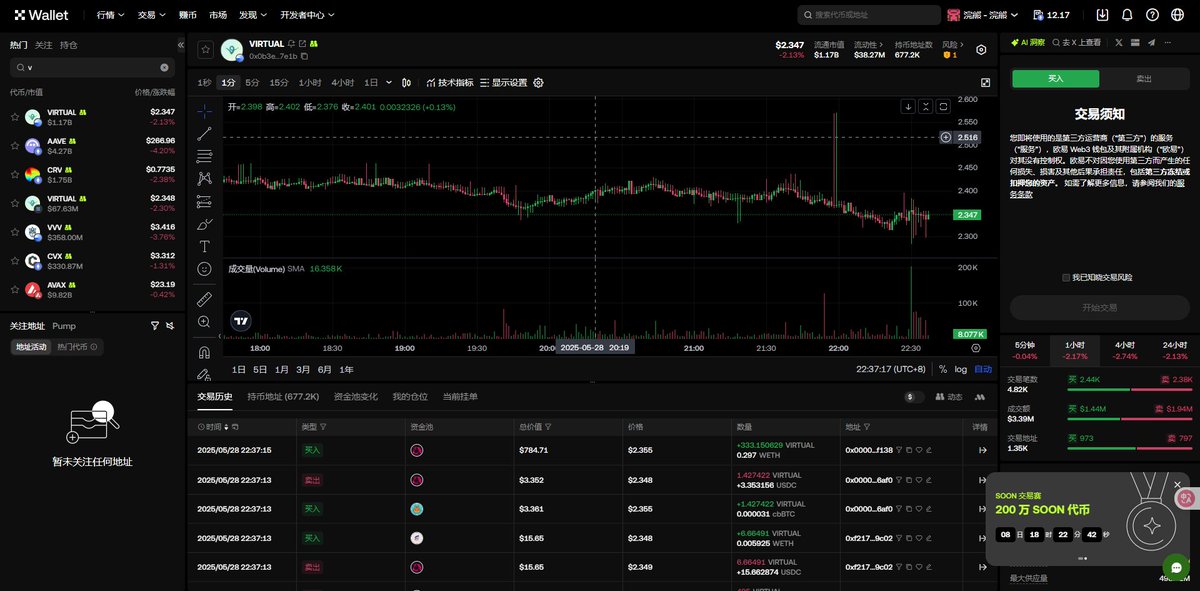Viewport: 1200px width, 591px height.
Task: Open the watchlist address filter icon
Action: 154,326
